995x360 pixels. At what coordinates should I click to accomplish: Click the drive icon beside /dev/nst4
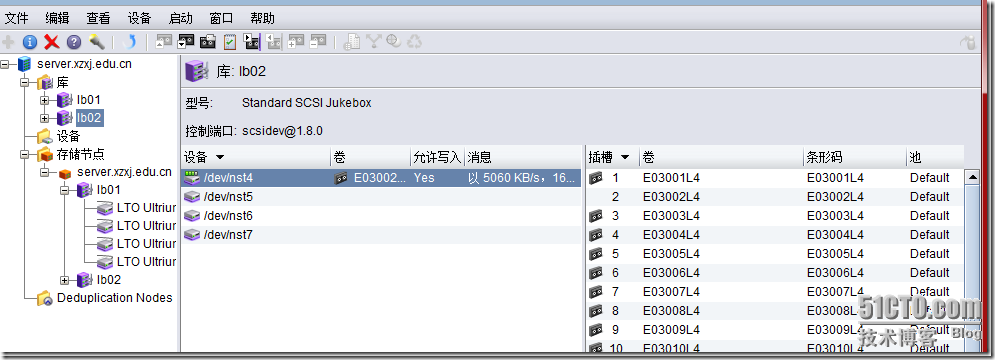tap(192, 178)
